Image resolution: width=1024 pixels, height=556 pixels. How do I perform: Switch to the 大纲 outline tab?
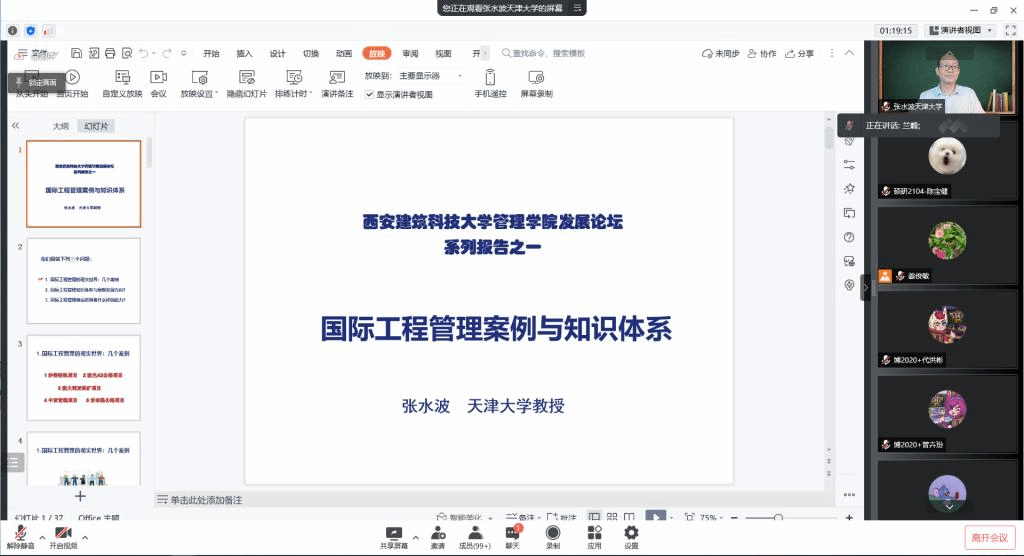[x=61, y=126]
